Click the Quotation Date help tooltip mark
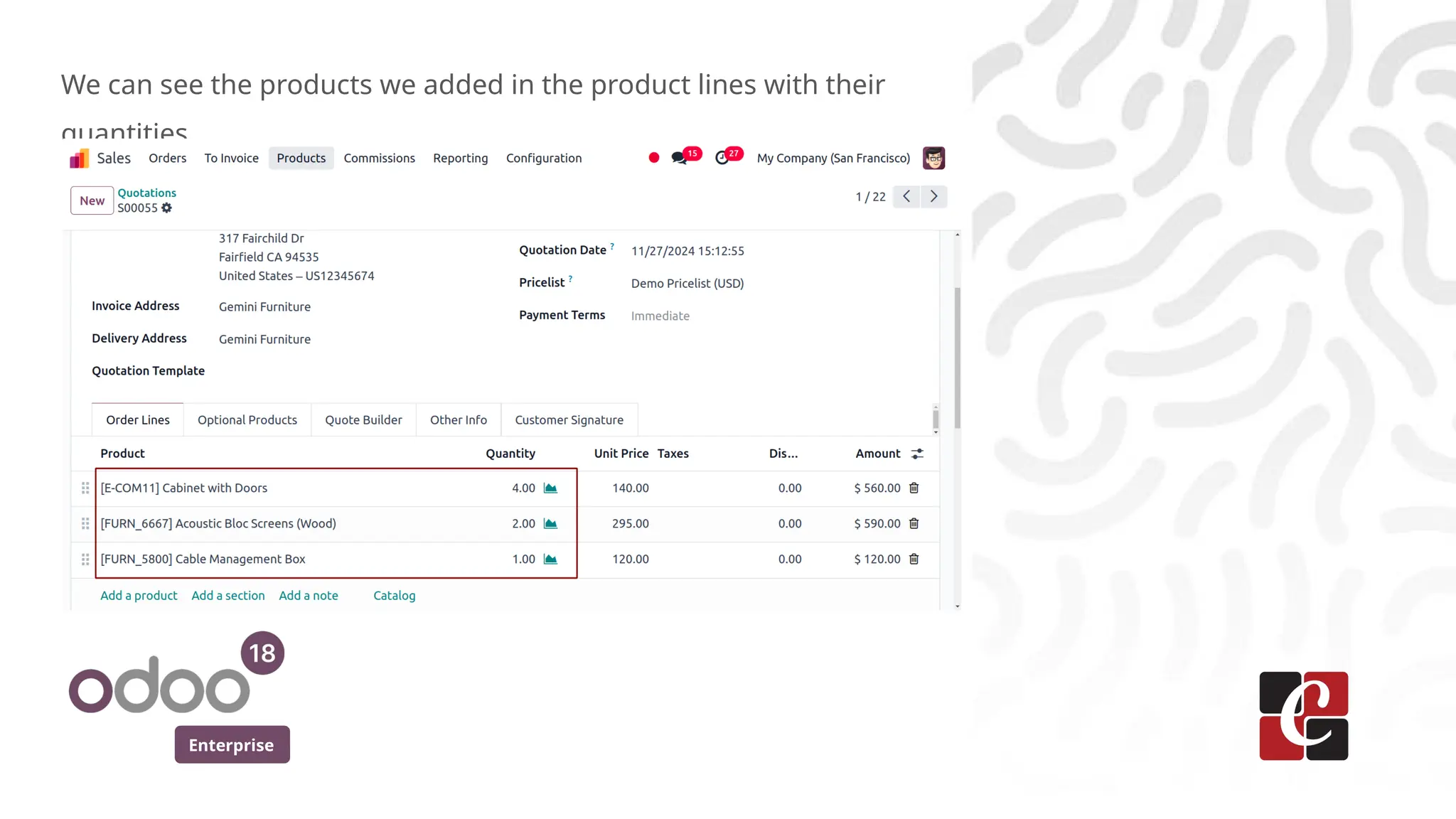This screenshot has height=819, width=1456. [x=612, y=246]
